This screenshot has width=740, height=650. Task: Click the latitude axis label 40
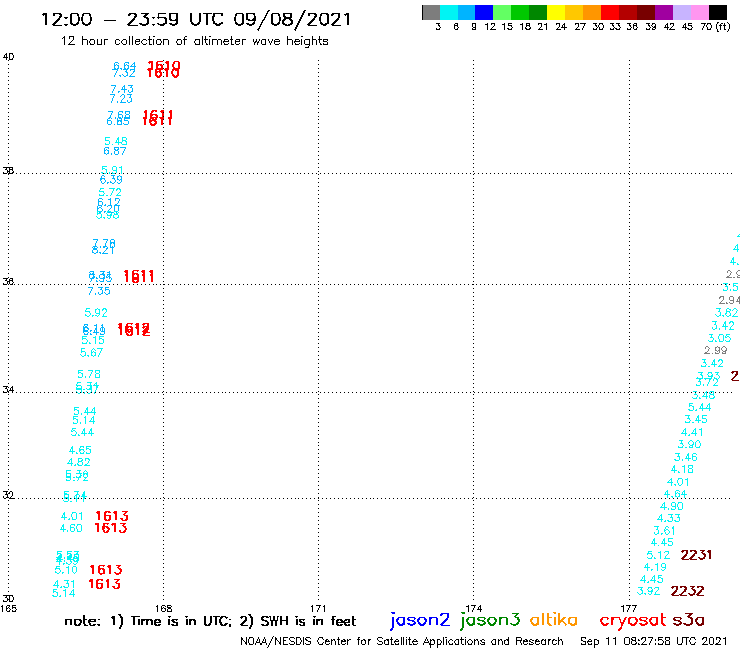(8, 57)
